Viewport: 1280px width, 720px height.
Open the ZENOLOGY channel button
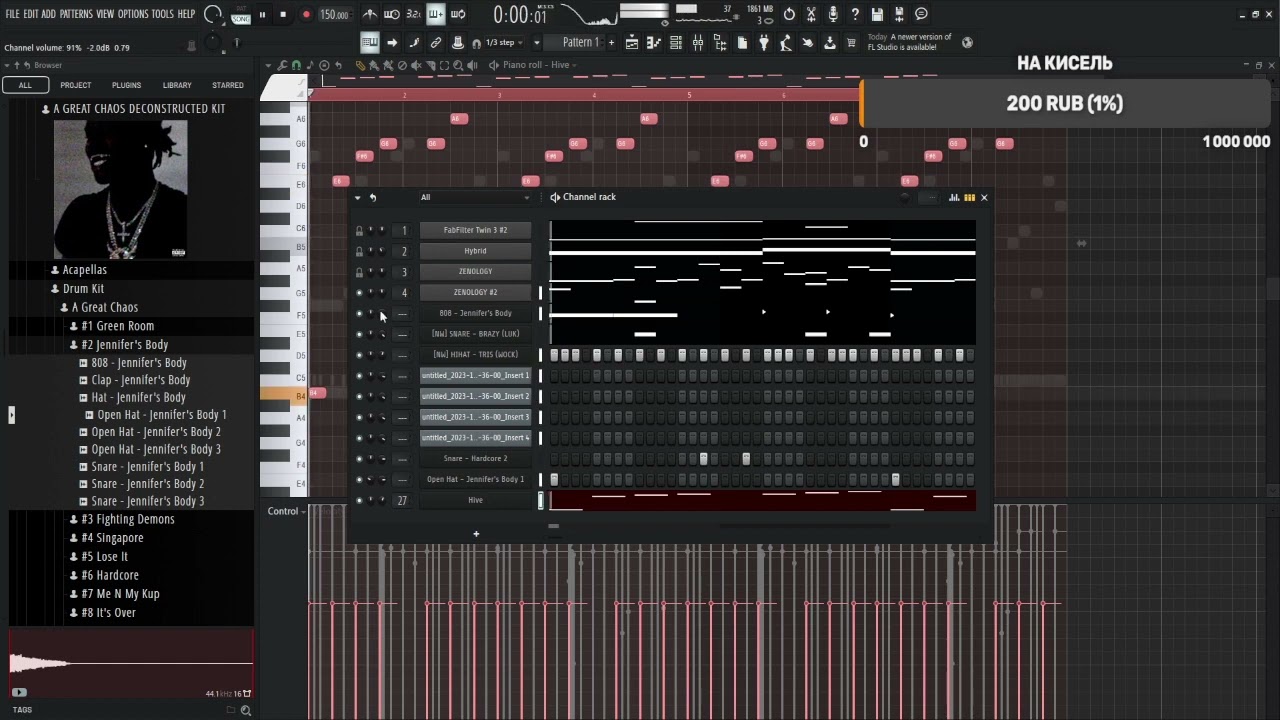[475, 272]
